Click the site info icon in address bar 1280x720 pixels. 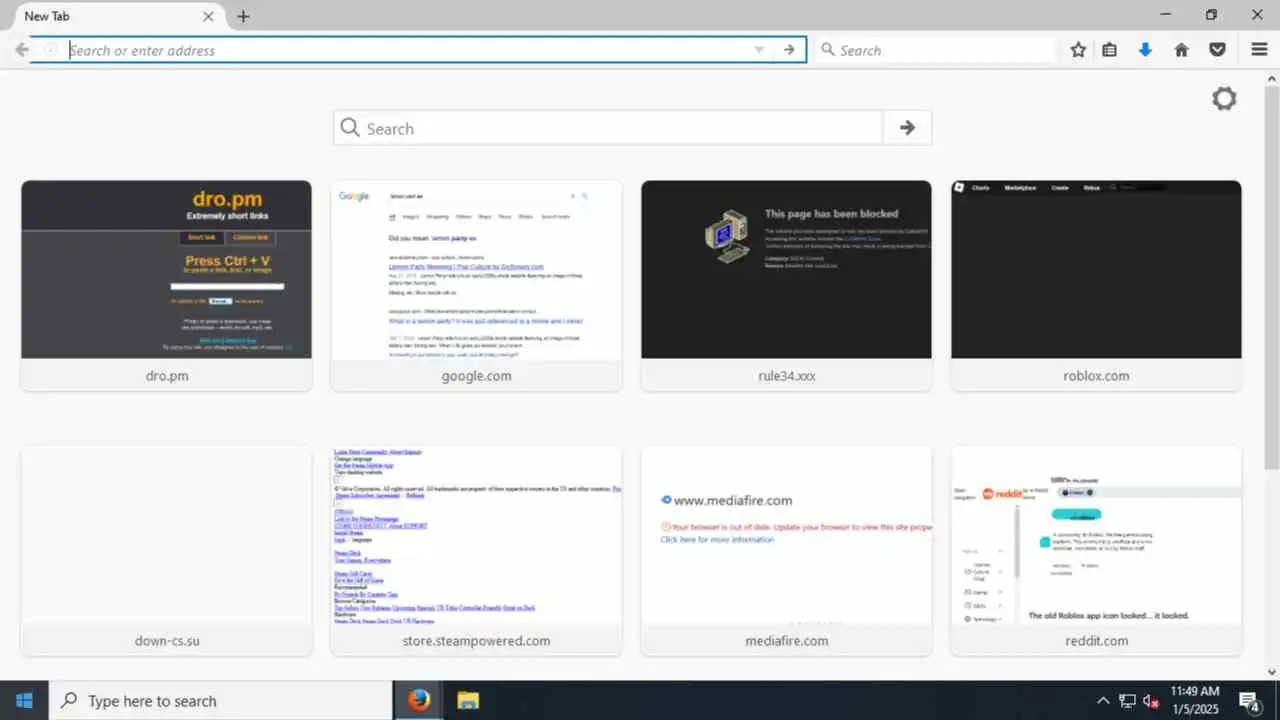coord(51,50)
